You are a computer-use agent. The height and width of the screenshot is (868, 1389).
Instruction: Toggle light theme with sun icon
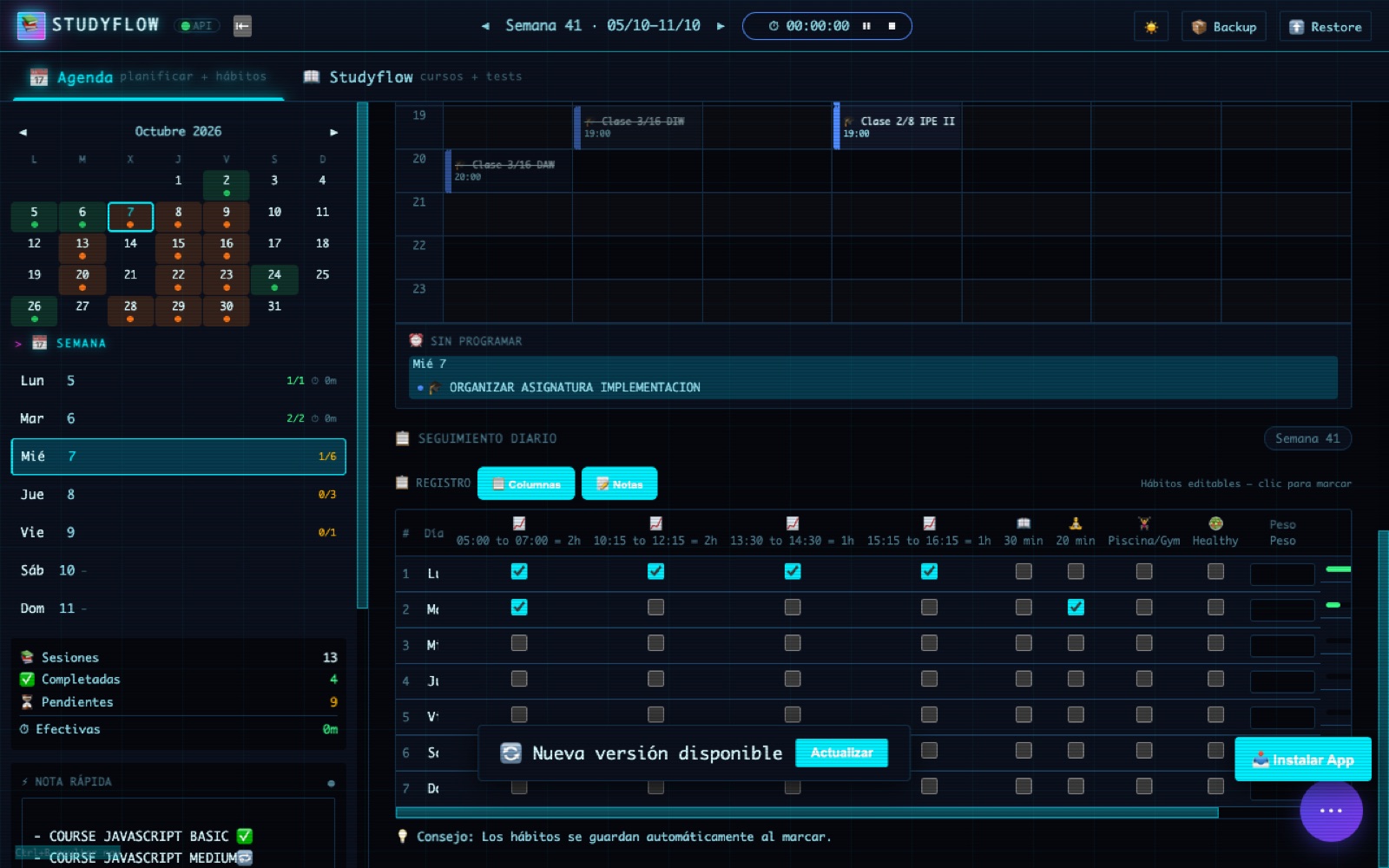[x=1151, y=27]
